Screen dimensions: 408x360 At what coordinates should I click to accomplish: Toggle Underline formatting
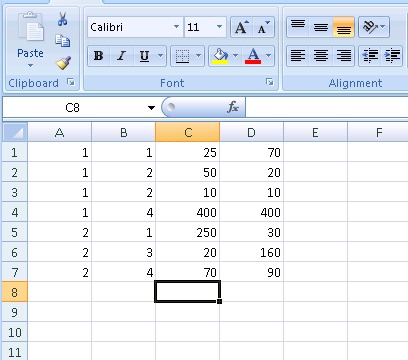click(144, 56)
